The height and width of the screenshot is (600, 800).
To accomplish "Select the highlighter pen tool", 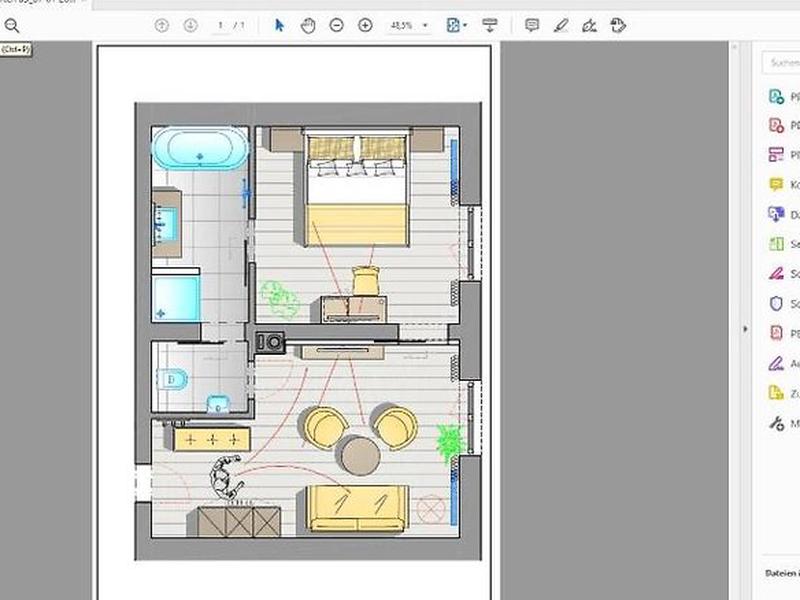I will [561, 25].
